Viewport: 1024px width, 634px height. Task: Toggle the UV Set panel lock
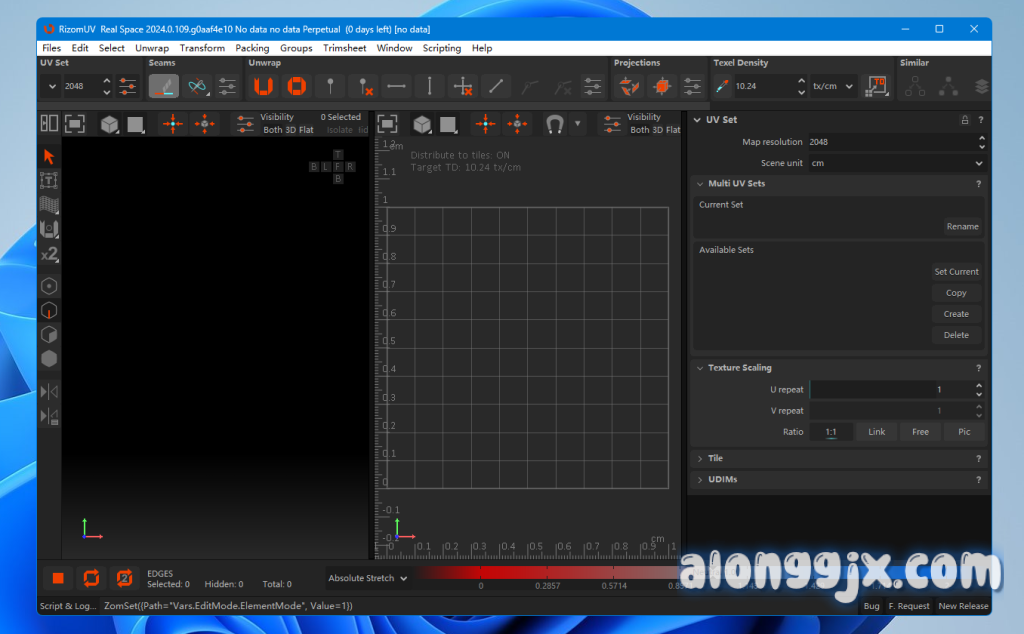point(964,120)
